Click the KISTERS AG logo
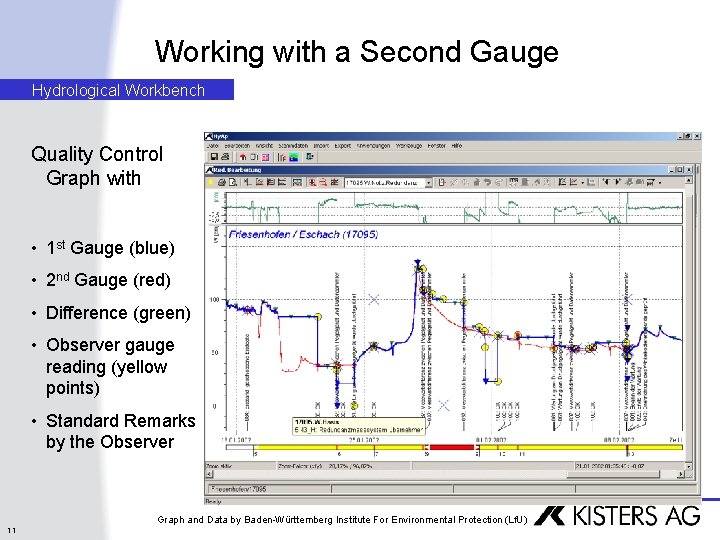The image size is (720, 540). pyautogui.click(x=618, y=516)
